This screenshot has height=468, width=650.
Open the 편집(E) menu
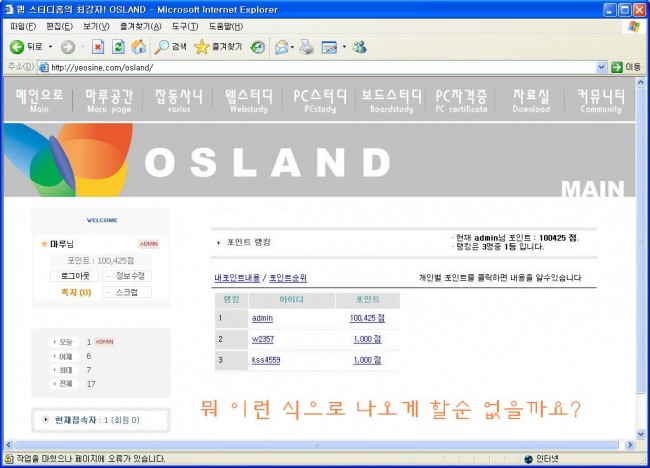point(59,26)
